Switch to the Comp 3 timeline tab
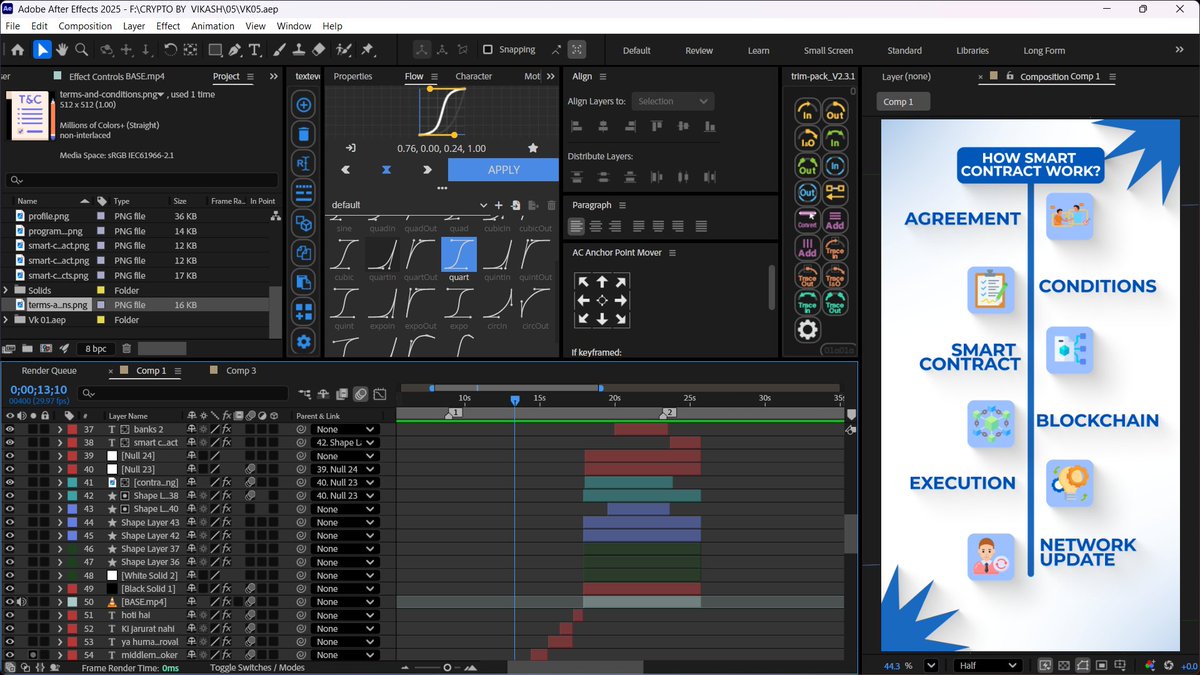This screenshot has width=1200, height=675. (x=239, y=370)
